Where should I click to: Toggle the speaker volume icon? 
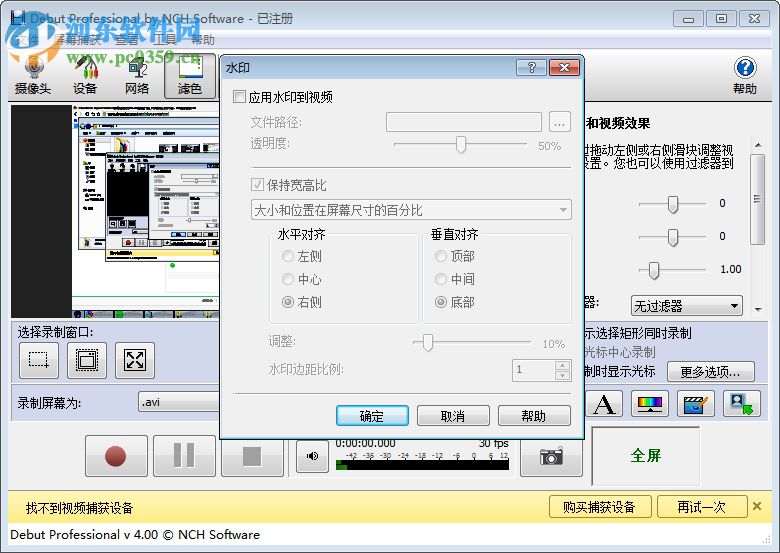point(312,456)
